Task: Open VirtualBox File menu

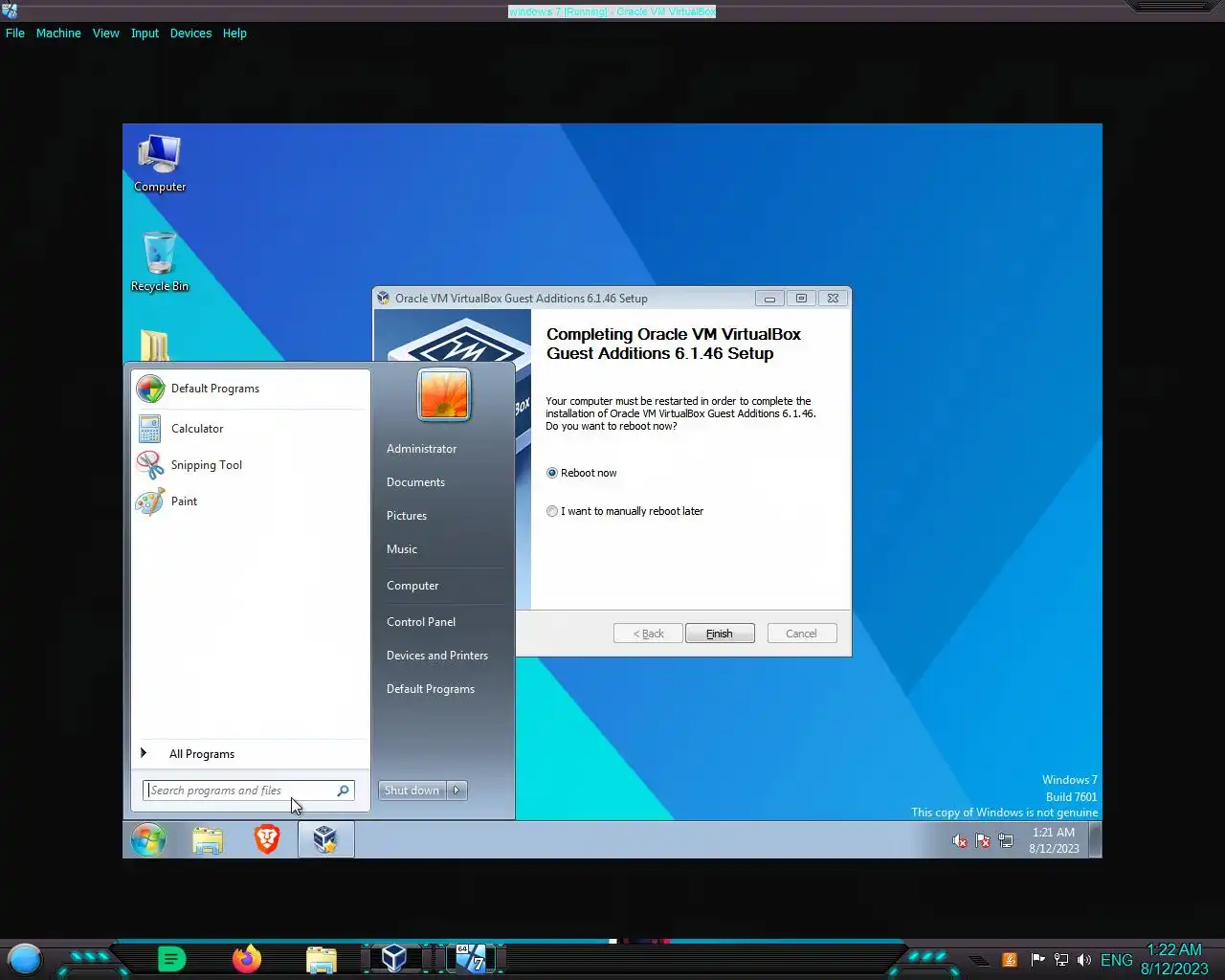Action: (15, 33)
